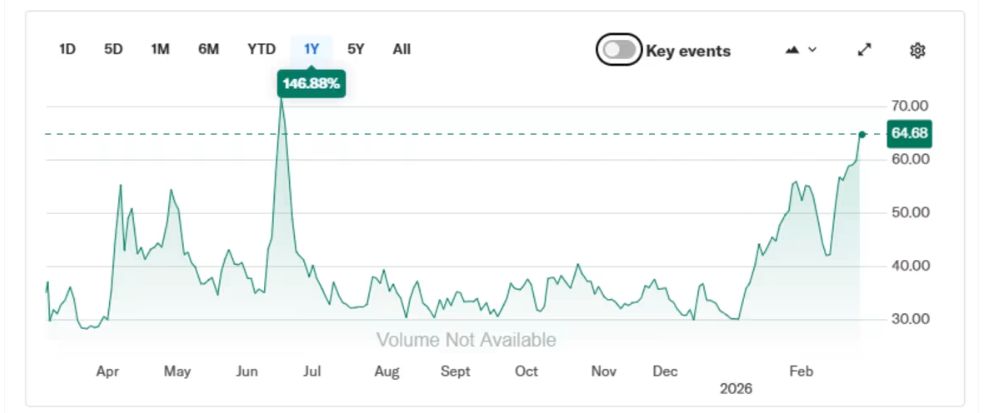Expand chart type dropdown chevron

tap(813, 50)
